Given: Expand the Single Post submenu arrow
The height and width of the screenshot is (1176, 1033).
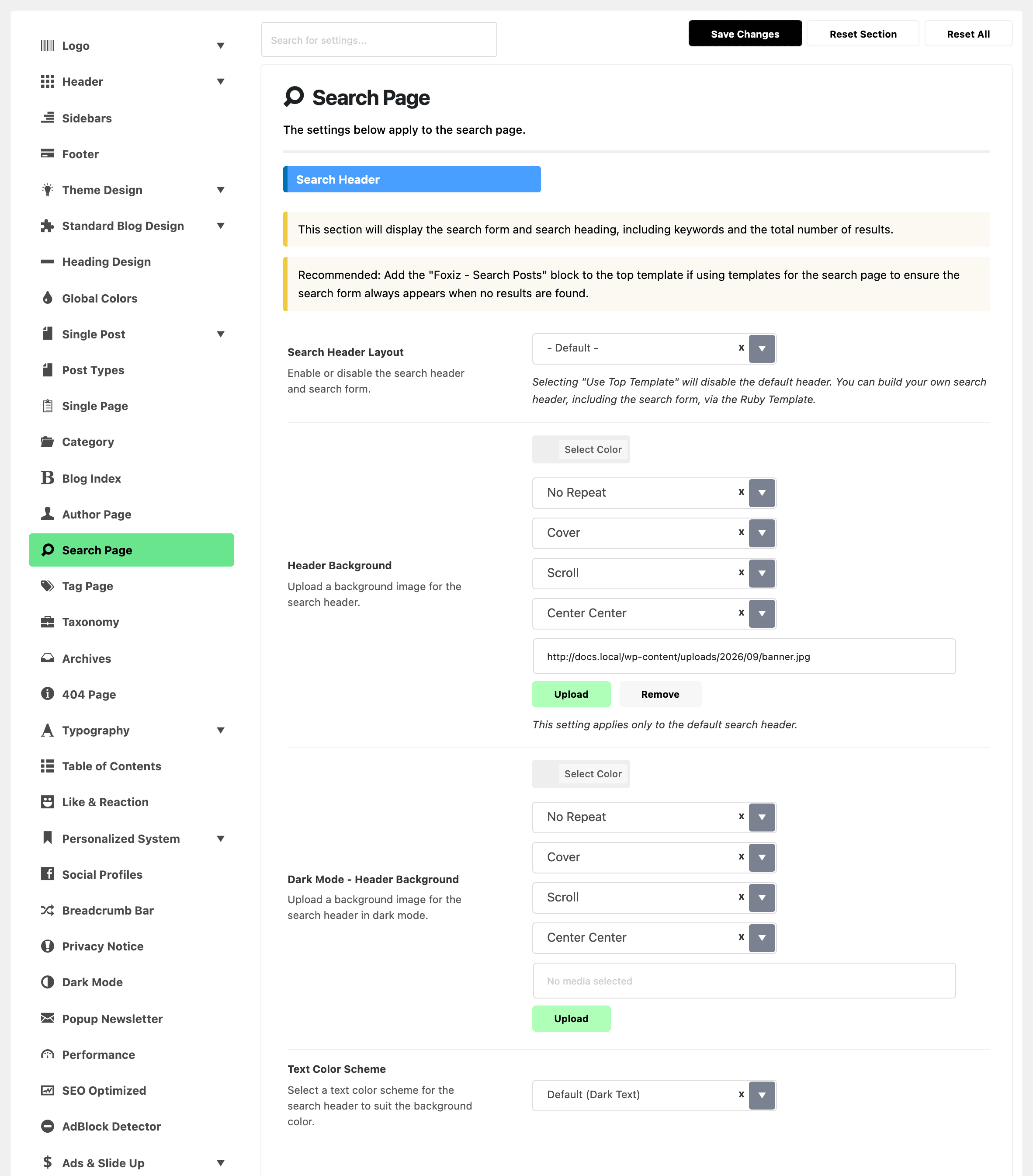Looking at the screenshot, I should tap(220, 334).
